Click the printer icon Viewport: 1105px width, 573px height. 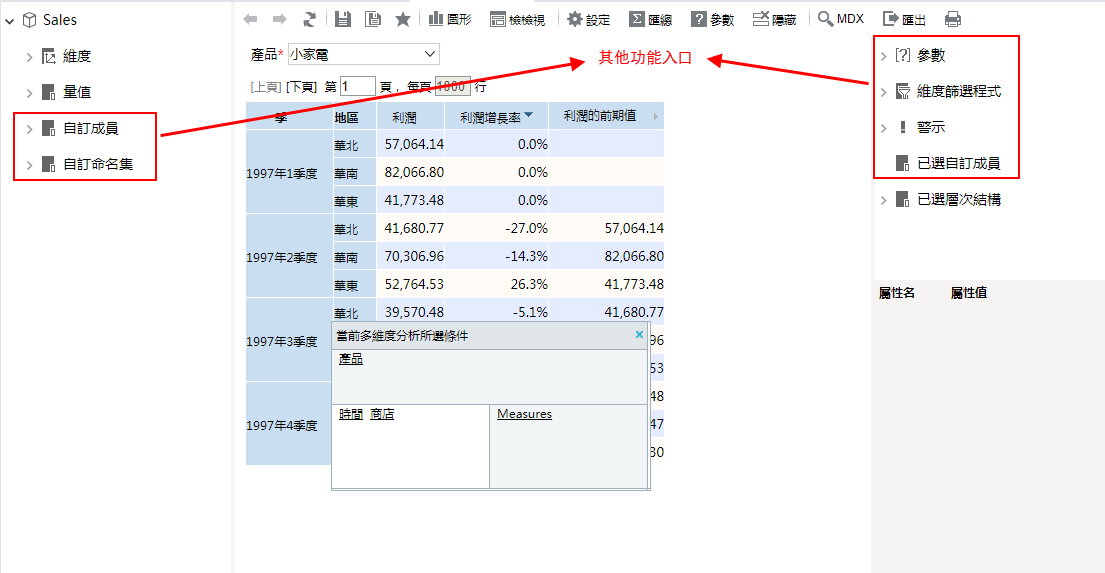coord(953,19)
